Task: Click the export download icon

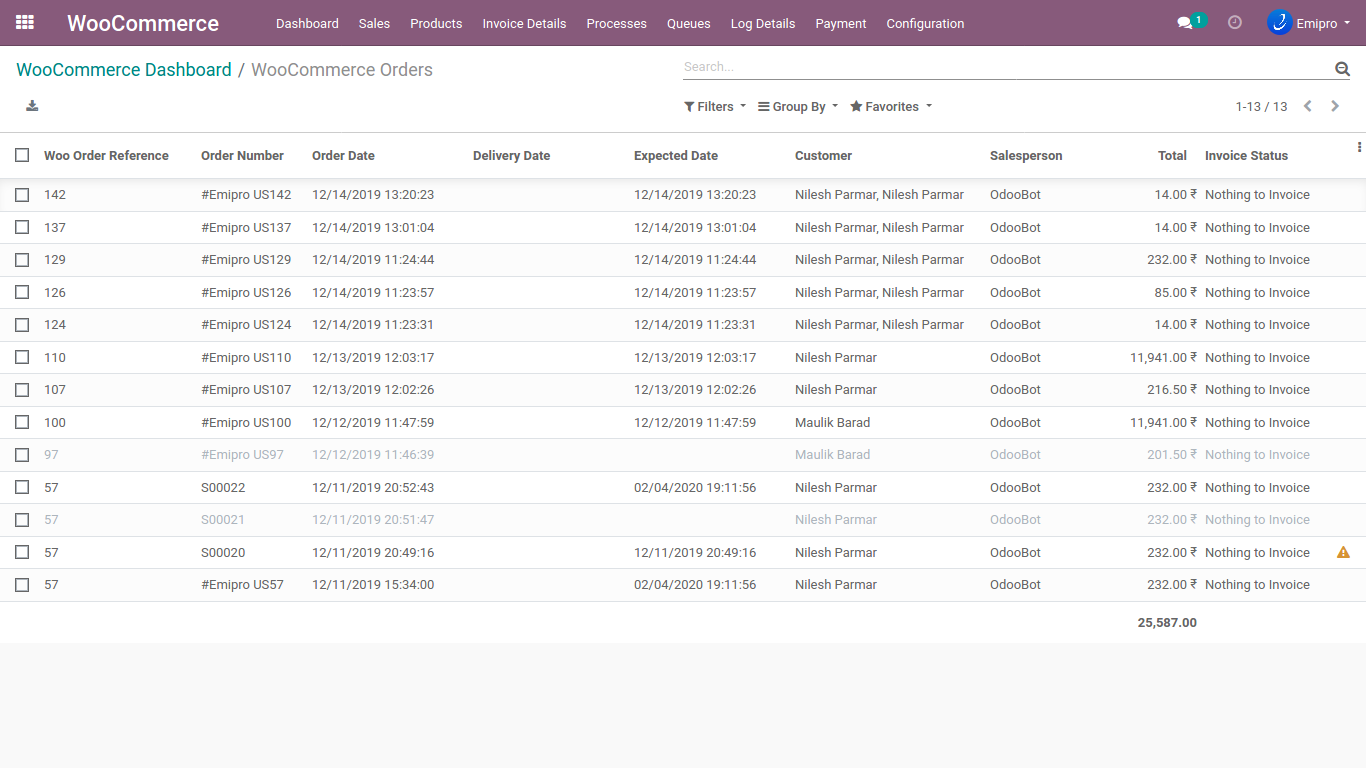Action: [32, 106]
